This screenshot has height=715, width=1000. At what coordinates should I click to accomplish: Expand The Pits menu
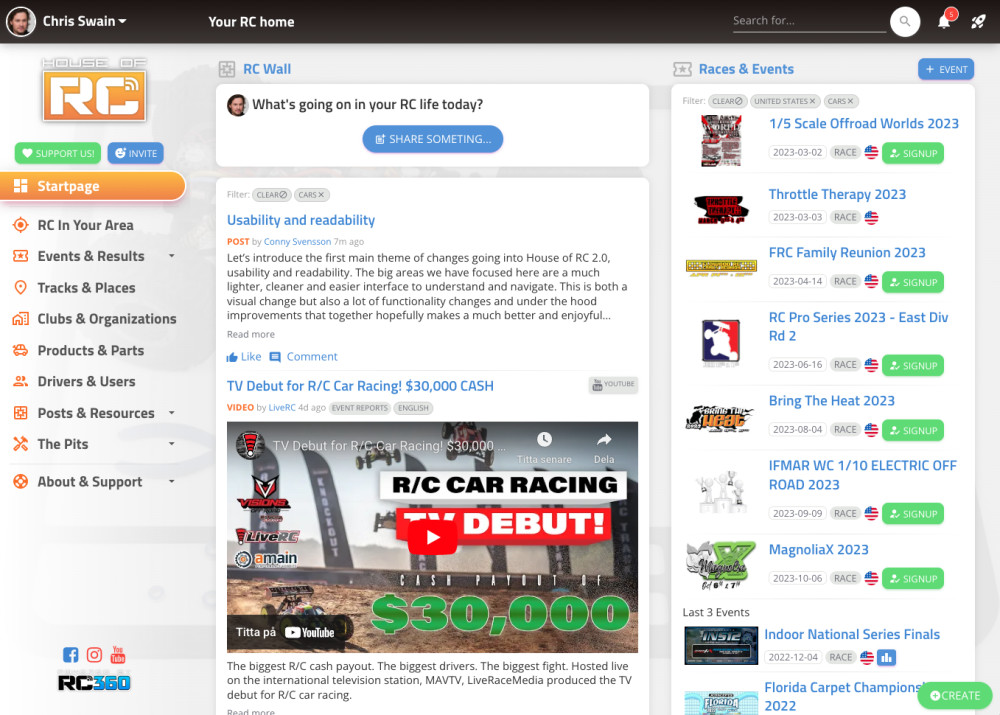tap(172, 444)
